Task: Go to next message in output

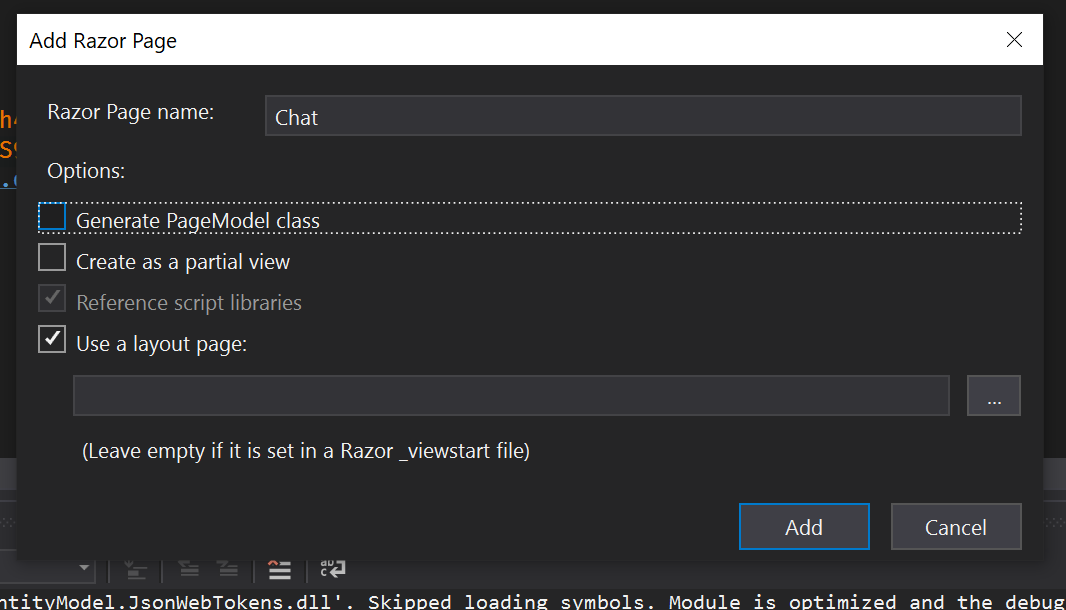Action: [x=228, y=569]
